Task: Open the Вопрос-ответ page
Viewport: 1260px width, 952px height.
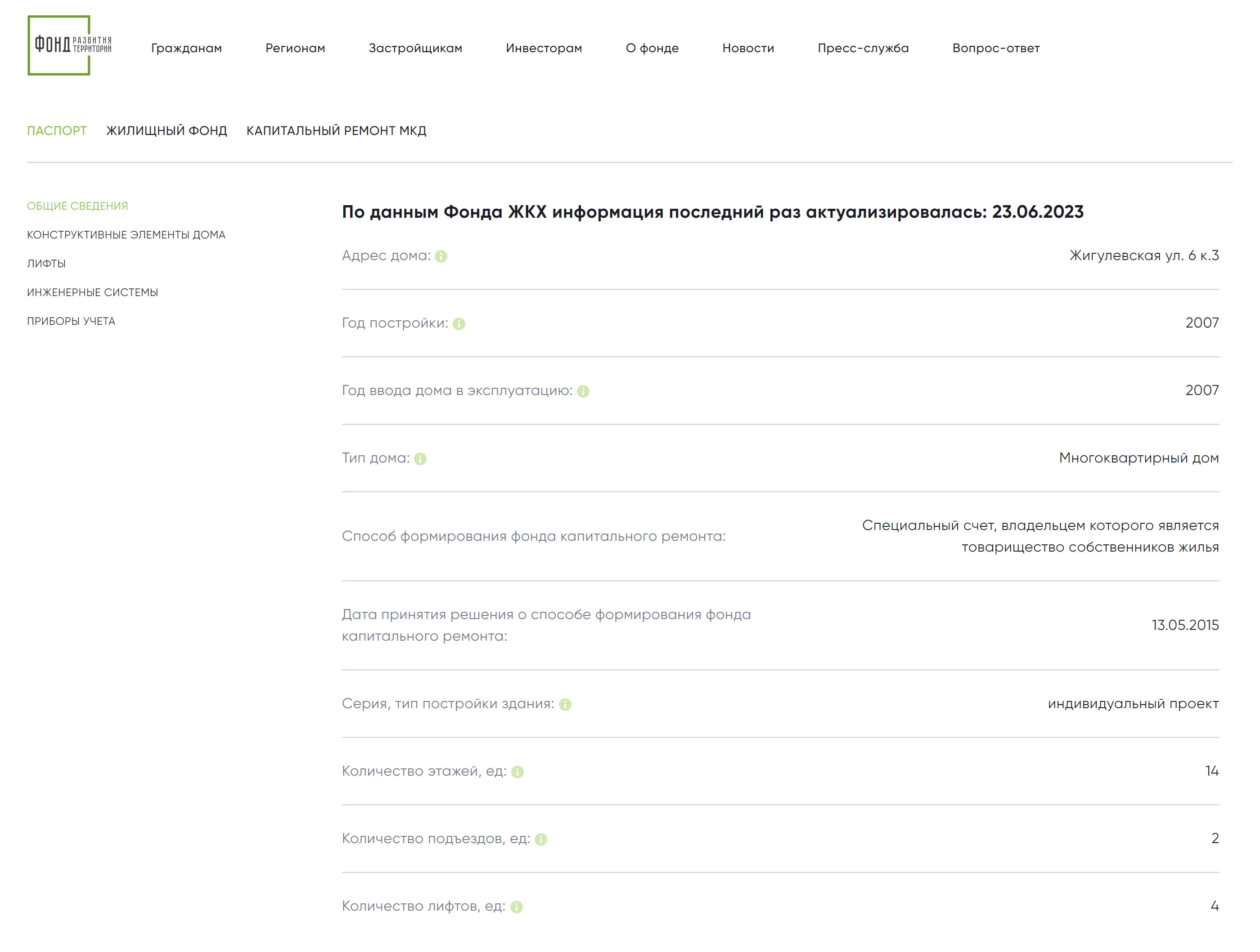Action: point(996,49)
